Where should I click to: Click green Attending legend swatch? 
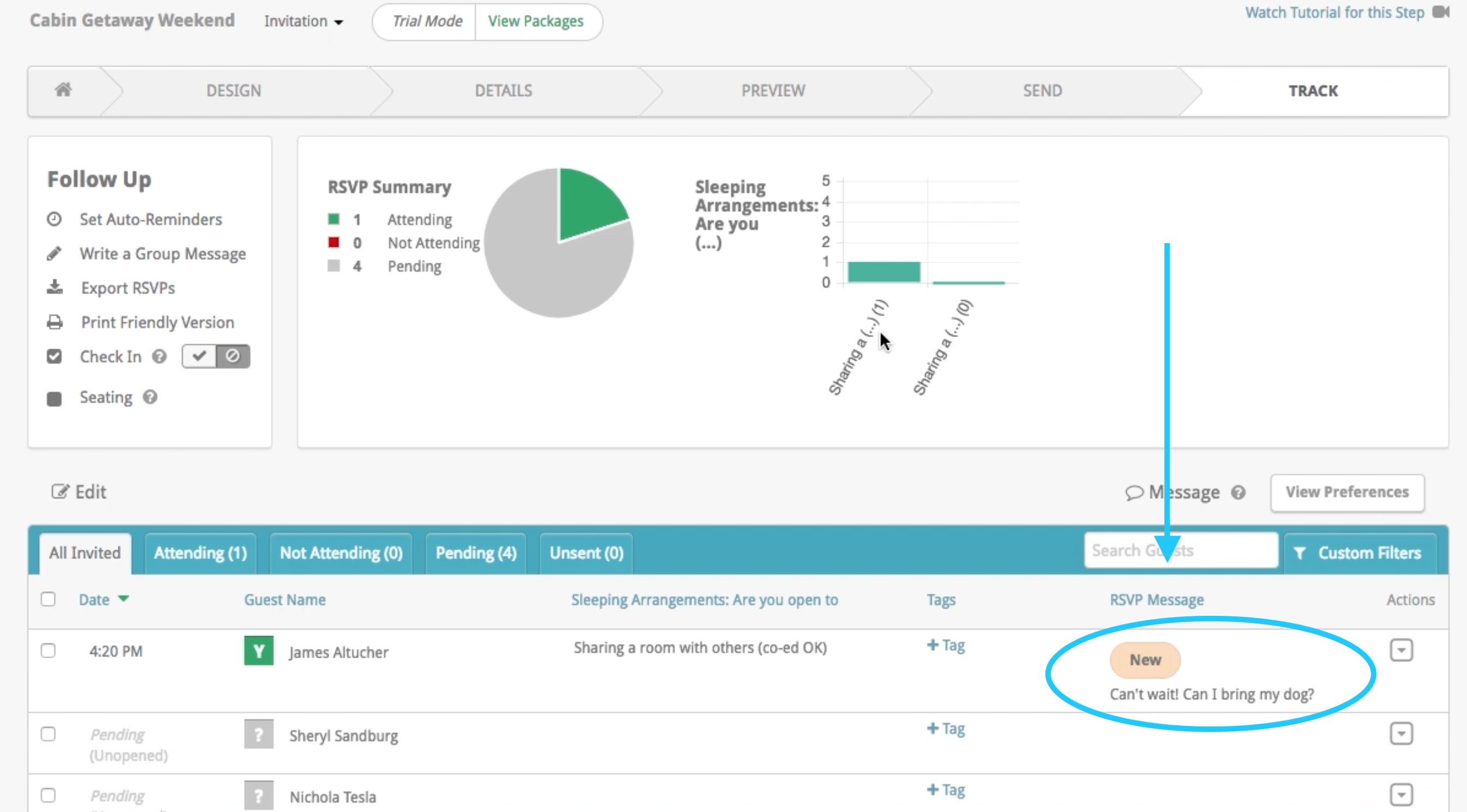334,219
